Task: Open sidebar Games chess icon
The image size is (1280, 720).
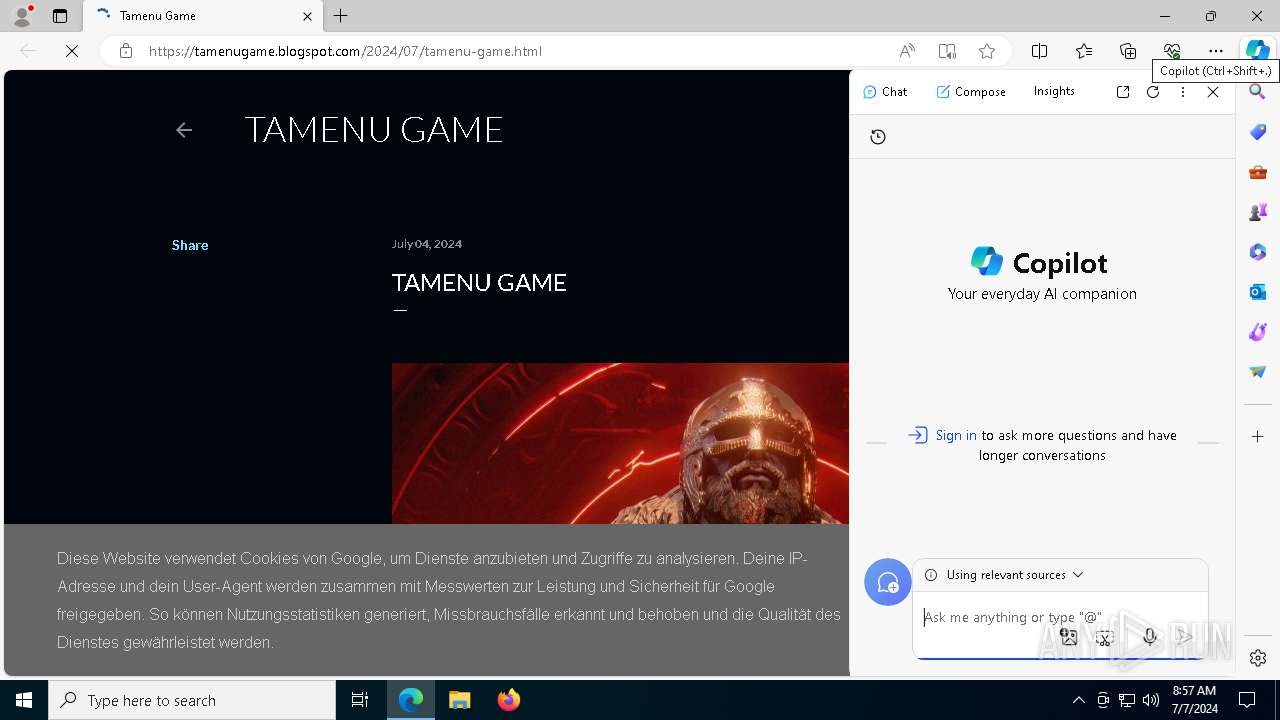Action: tap(1258, 212)
